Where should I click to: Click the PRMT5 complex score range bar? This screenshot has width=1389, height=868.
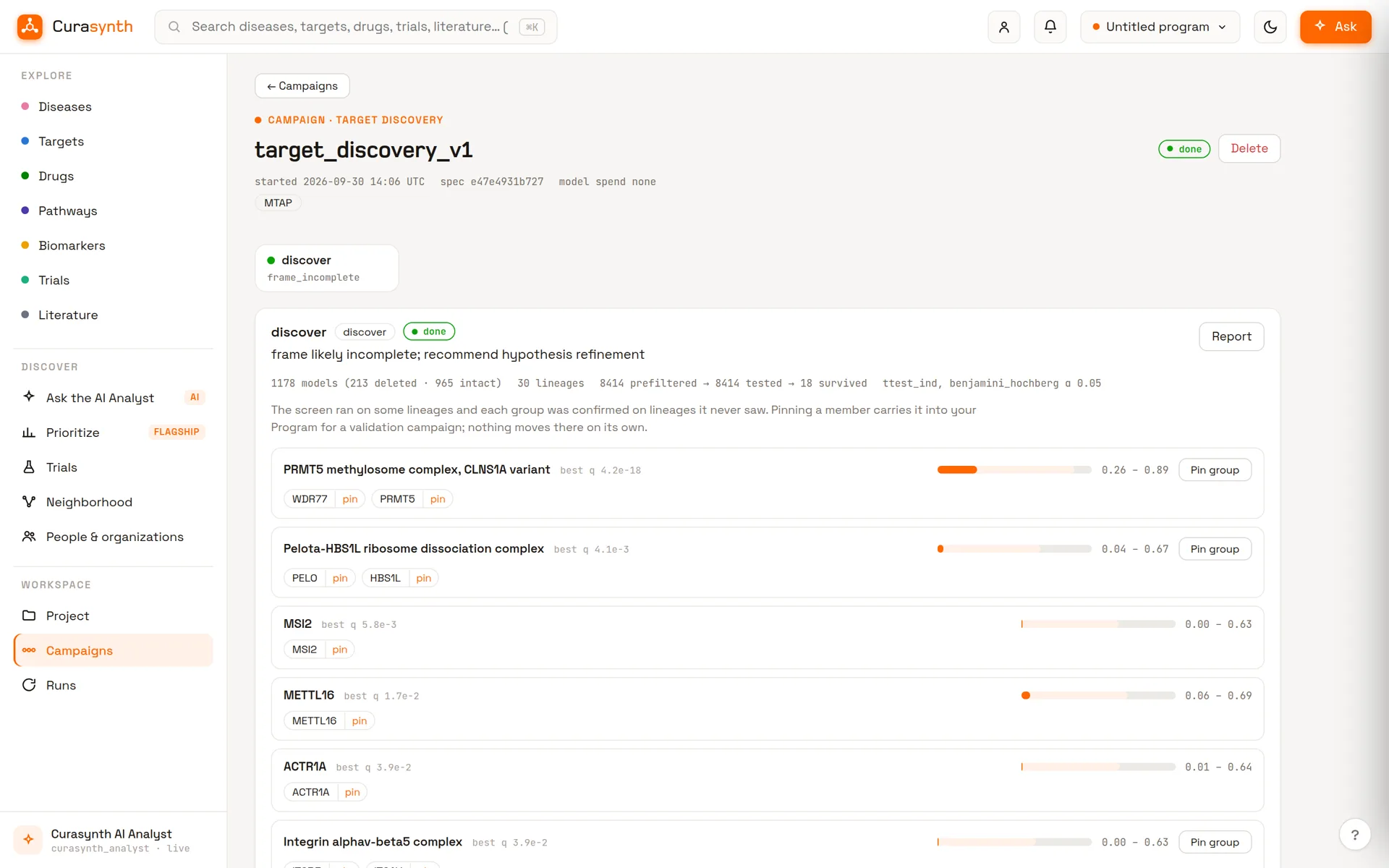[1014, 470]
